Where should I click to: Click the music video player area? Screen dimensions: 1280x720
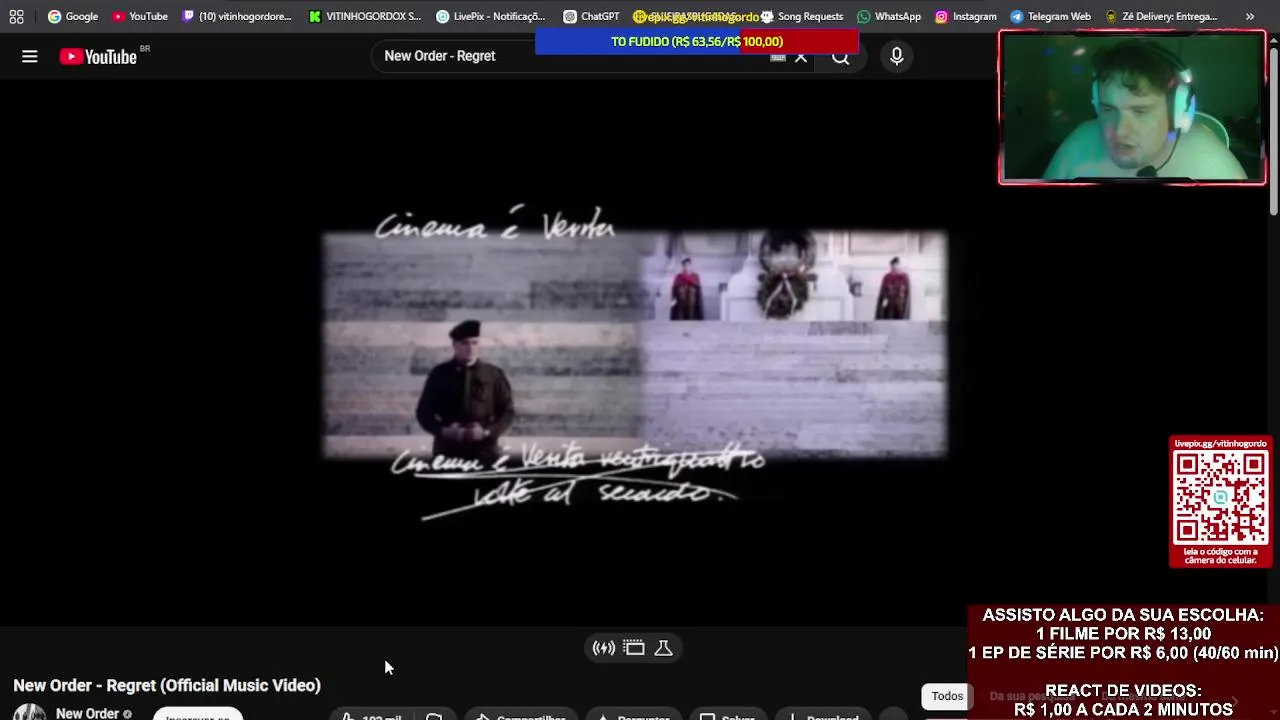pyautogui.click(x=634, y=351)
